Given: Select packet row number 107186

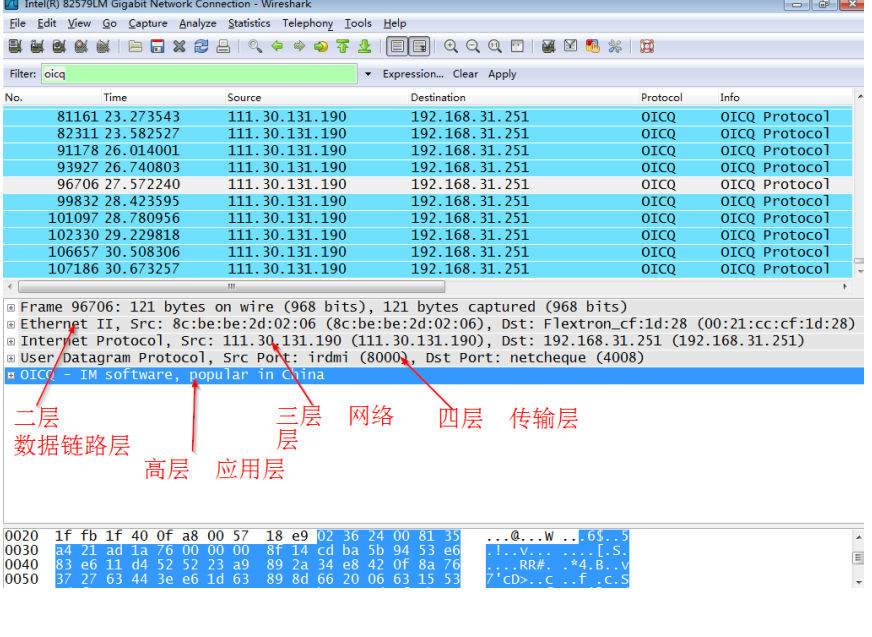Looking at the screenshot, I should point(428,269).
